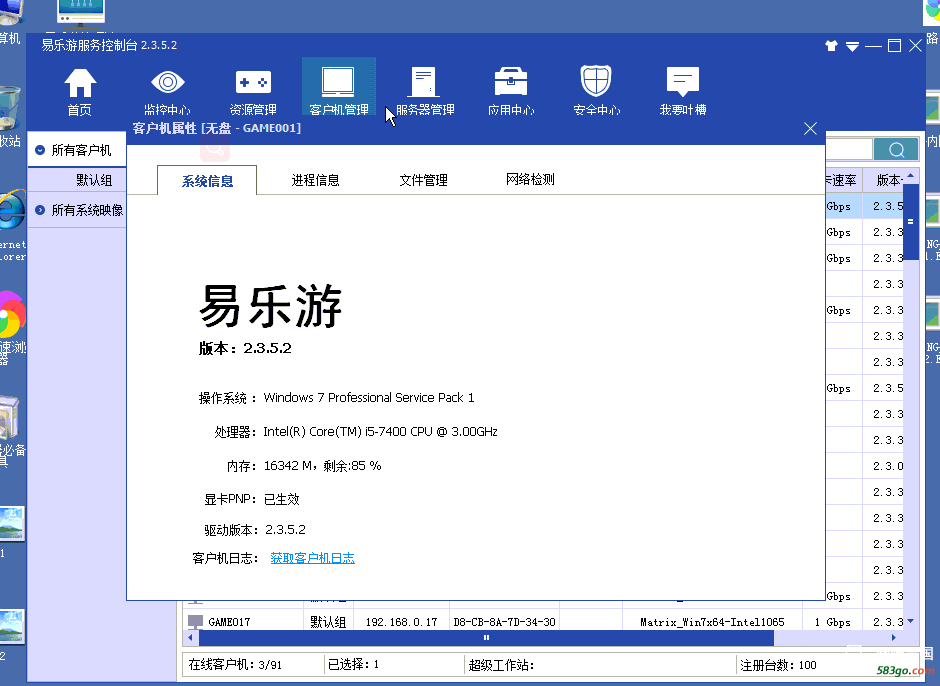This screenshot has width=940, height=686.
Task: Open the 首页 home icon
Action: pos(80,90)
